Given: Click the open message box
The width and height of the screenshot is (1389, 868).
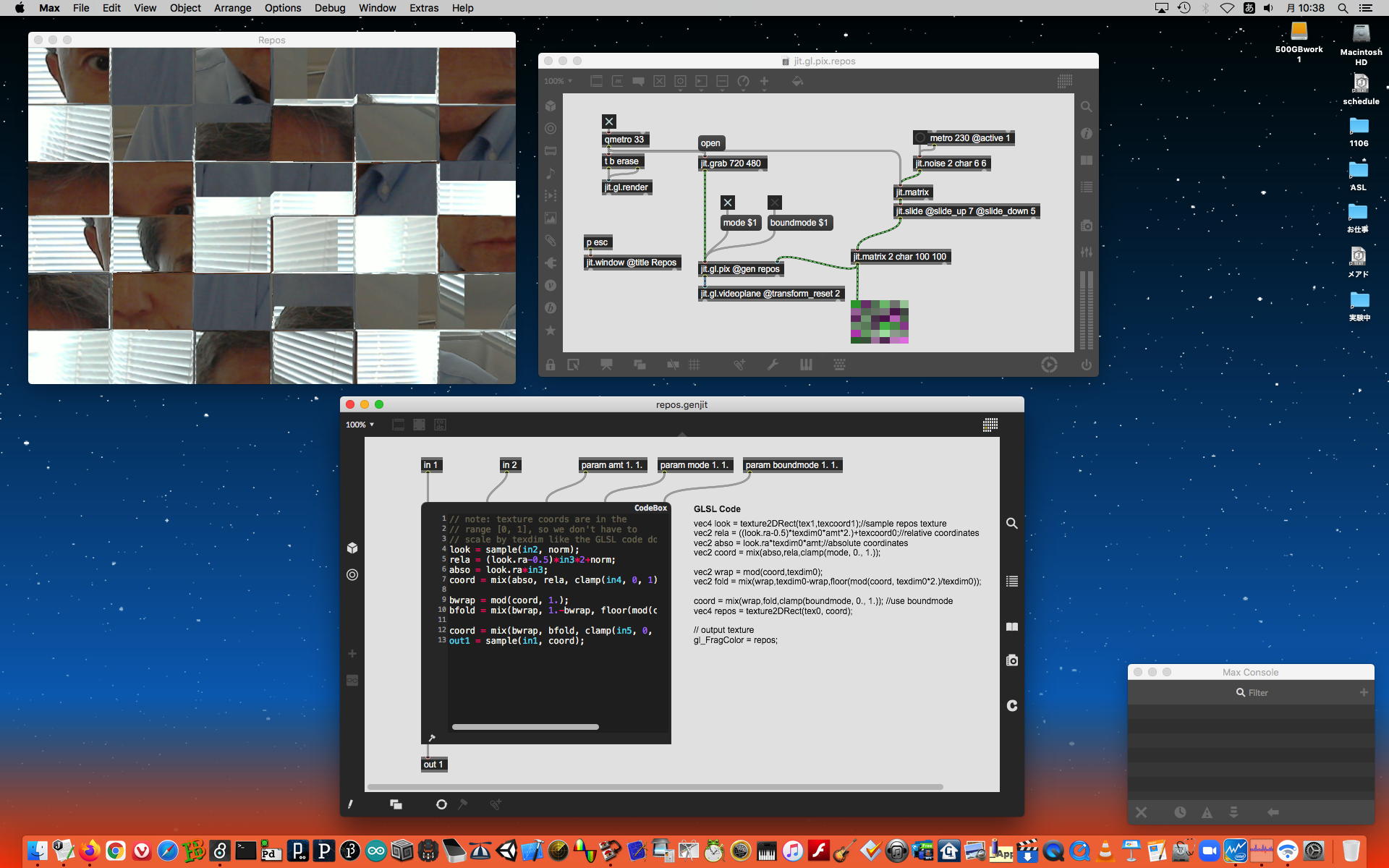Looking at the screenshot, I should click(710, 143).
